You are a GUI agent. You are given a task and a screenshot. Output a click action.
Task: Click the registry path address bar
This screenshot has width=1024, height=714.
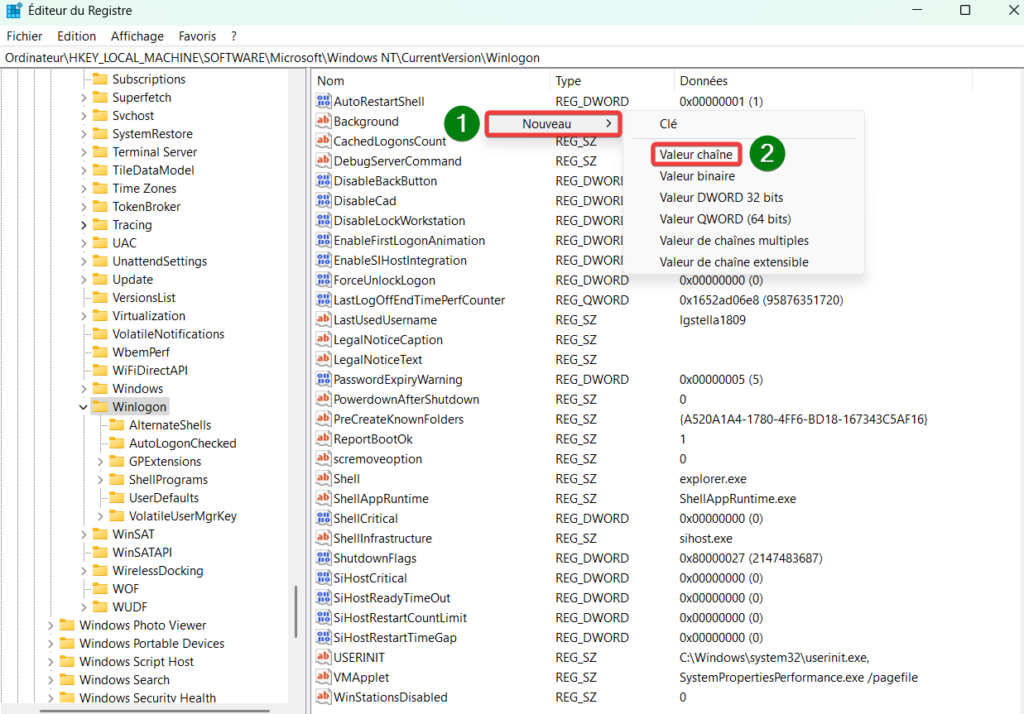pyautogui.click(x=512, y=57)
